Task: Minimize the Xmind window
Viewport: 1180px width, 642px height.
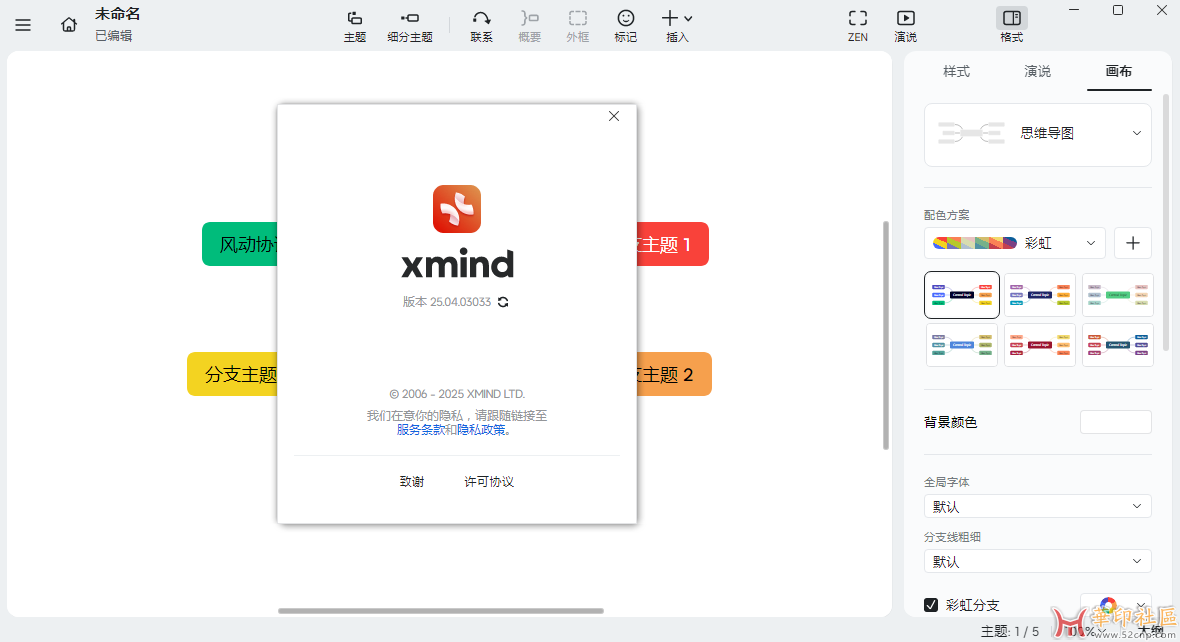Action: [1074, 10]
